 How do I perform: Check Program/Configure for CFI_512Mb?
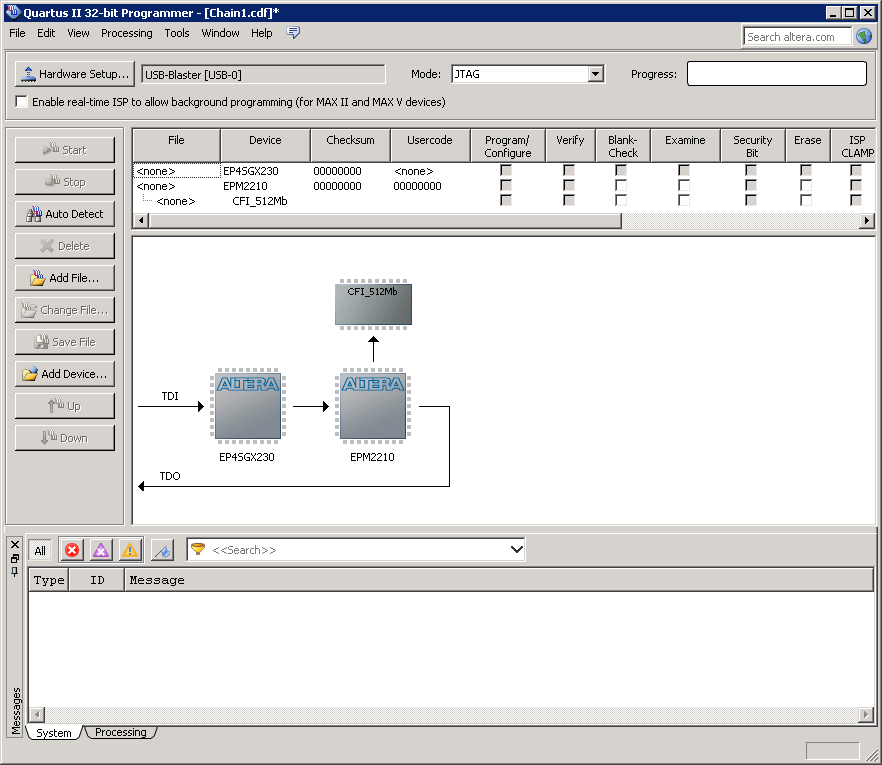click(x=506, y=200)
